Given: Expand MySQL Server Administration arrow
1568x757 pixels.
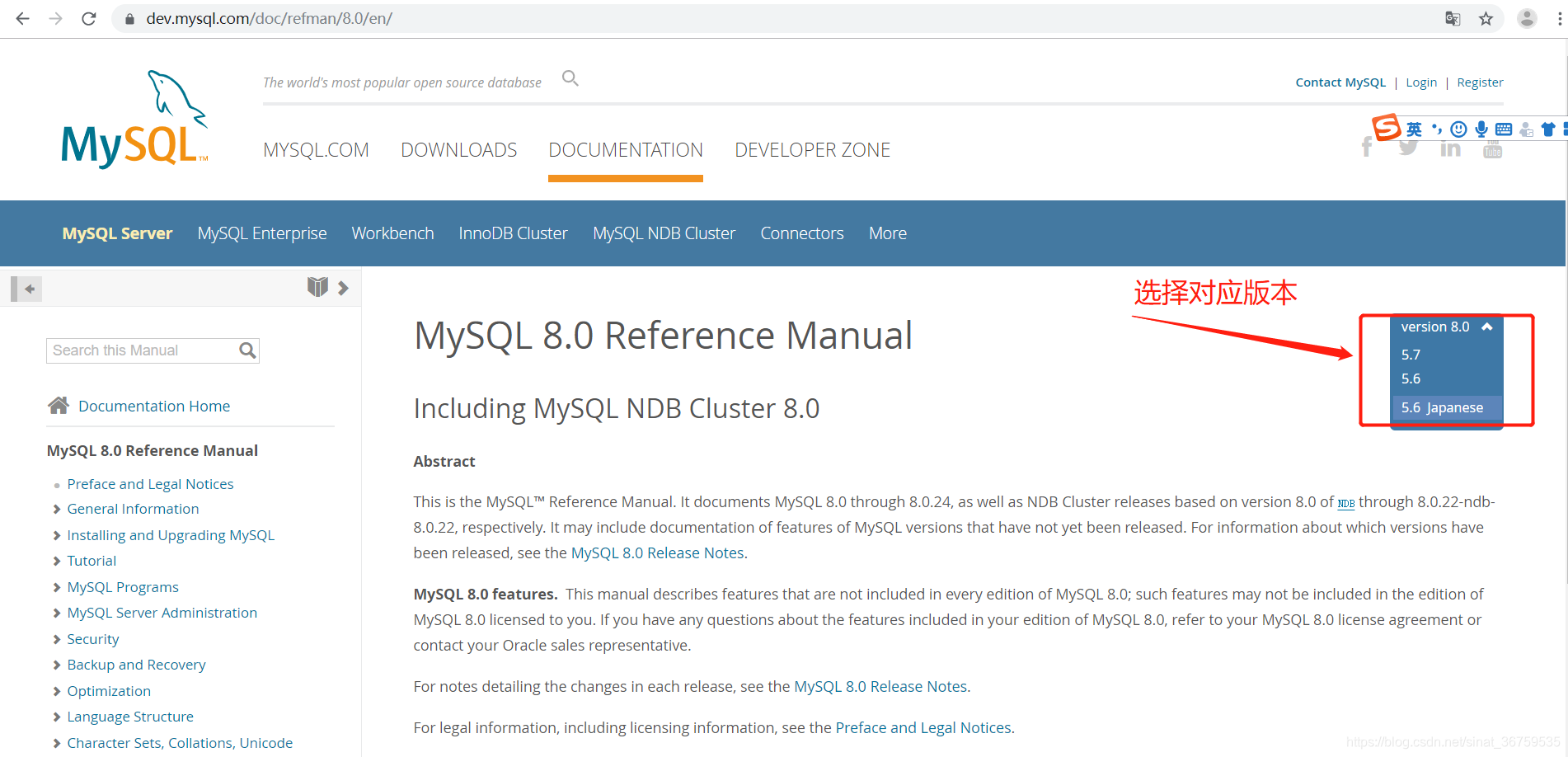Looking at the screenshot, I should click(57, 613).
